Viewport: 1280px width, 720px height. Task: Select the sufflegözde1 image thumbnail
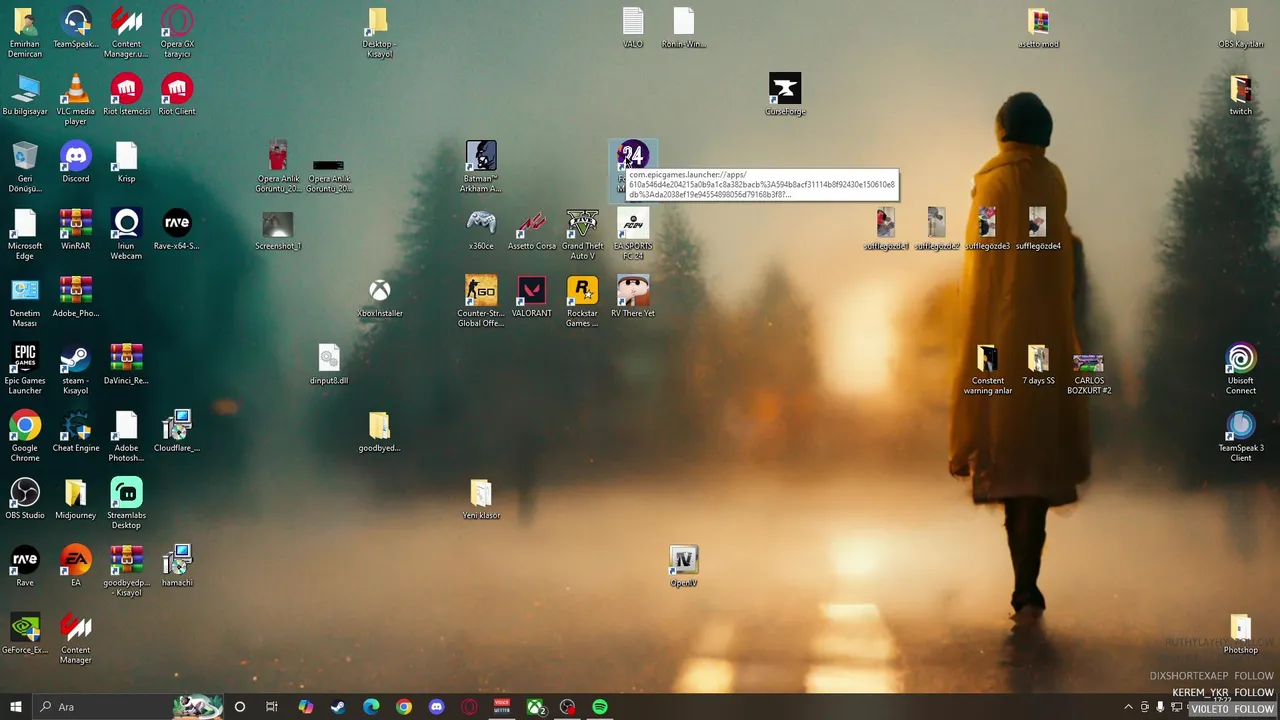[886, 230]
